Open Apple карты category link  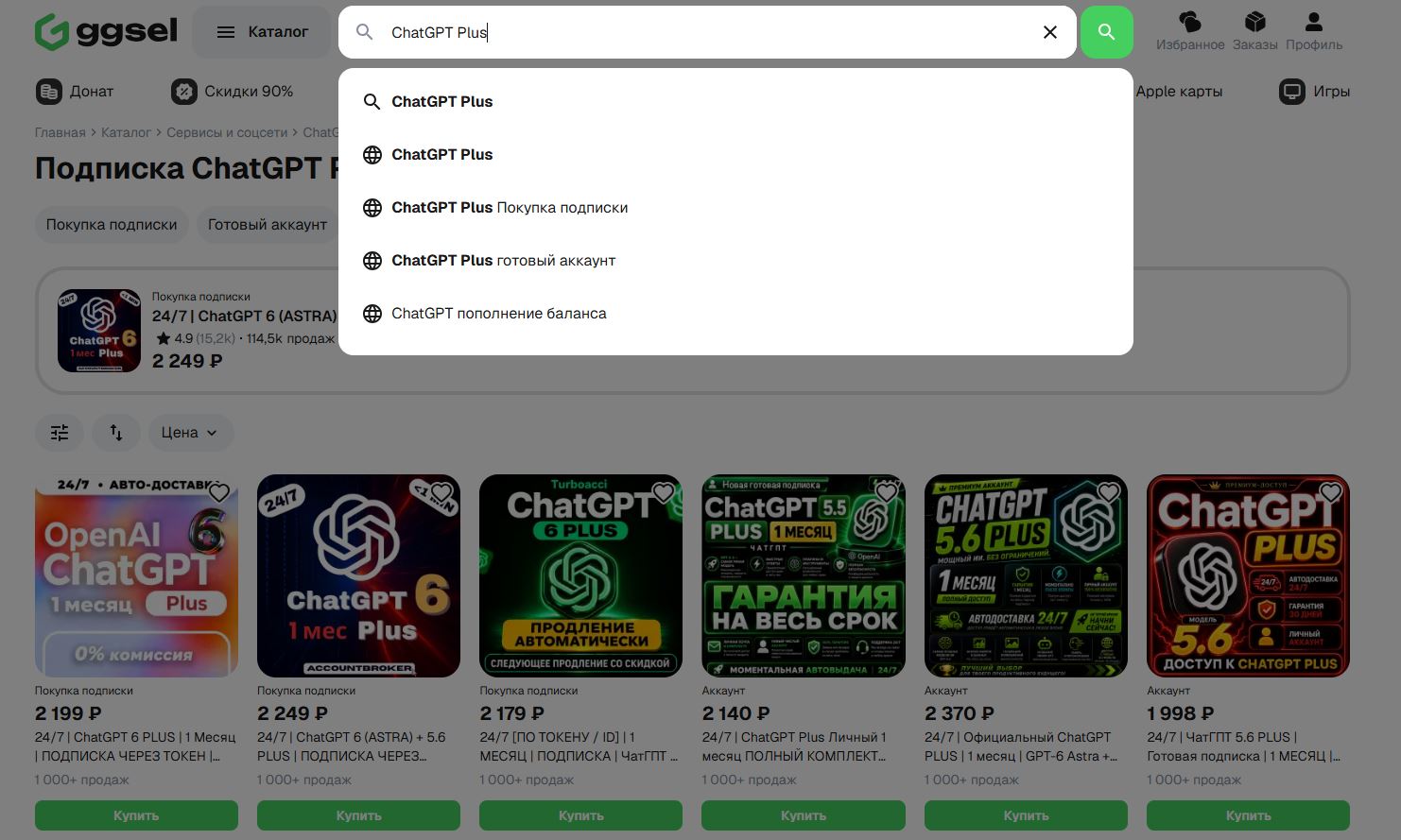tap(1179, 92)
